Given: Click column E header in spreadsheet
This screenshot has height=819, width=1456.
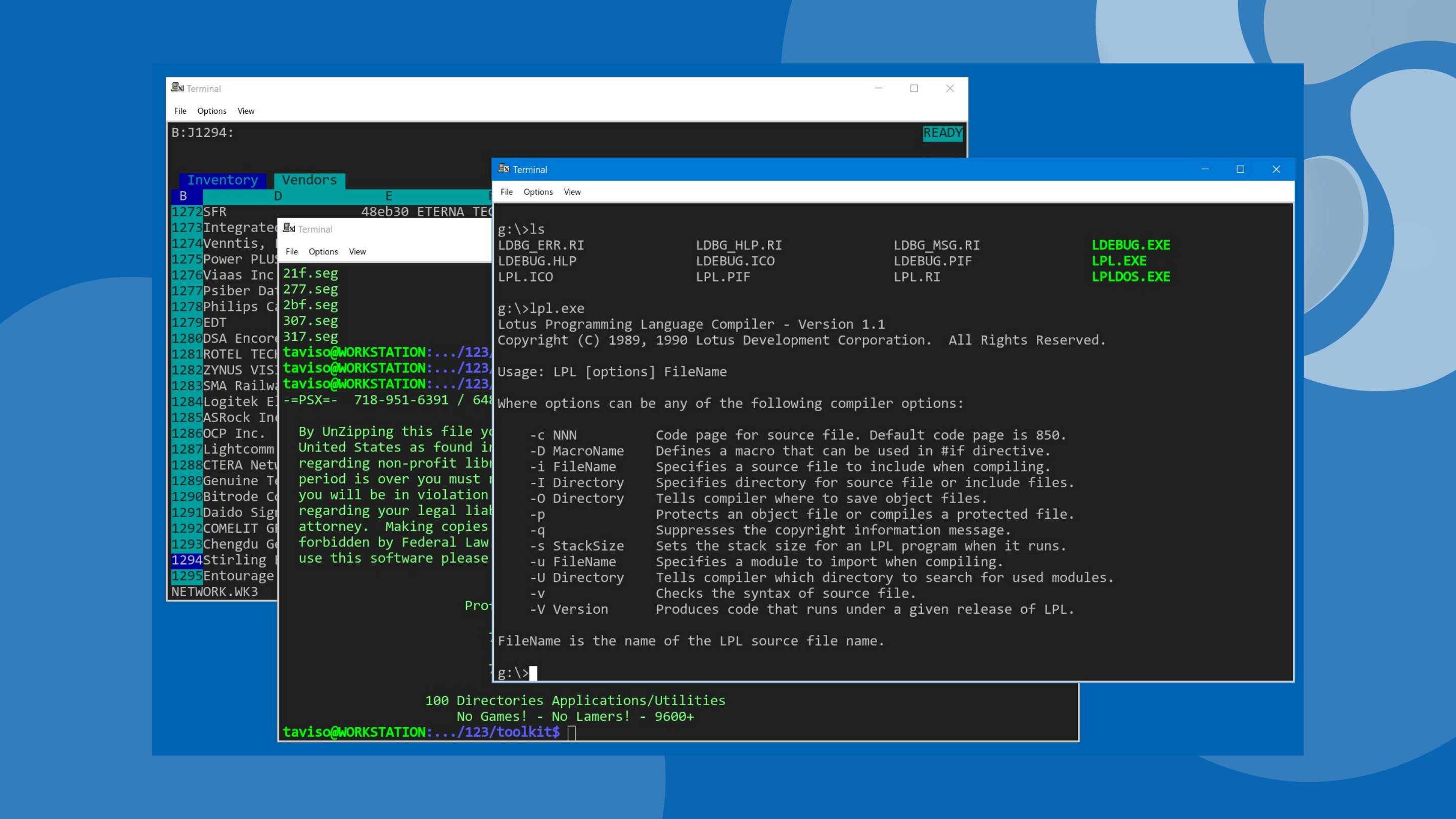Looking at the screenshot, I should (388, 196).
